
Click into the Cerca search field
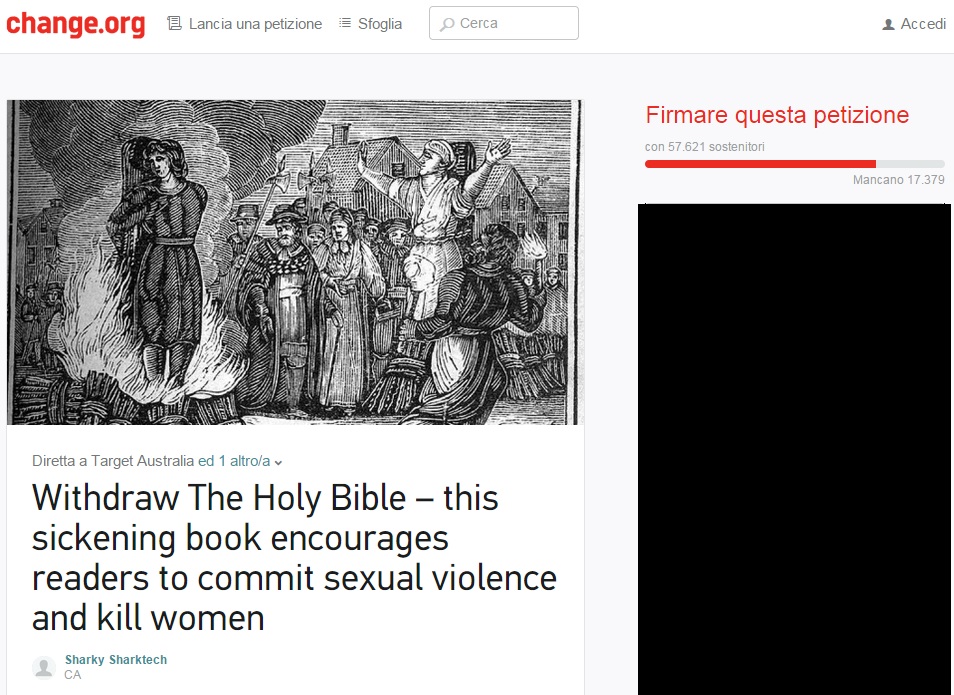(x=504, y=23)
